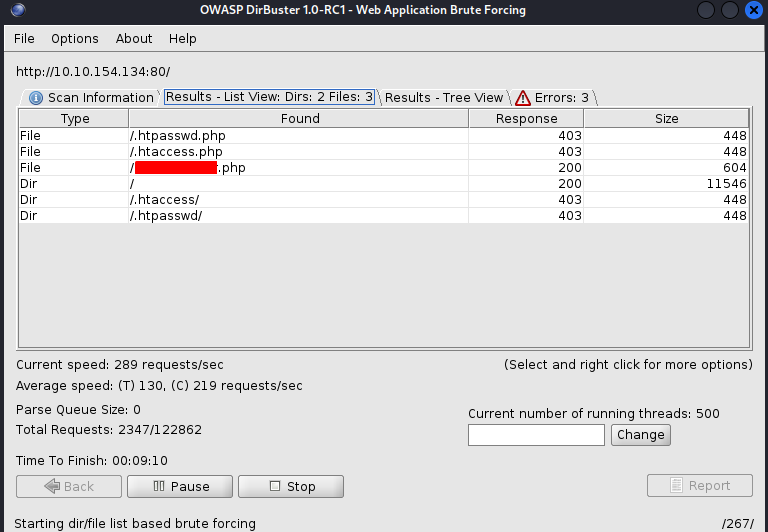Switch to Results - Tree View tab
Screen dimensions: 768x532
[444, 98]
